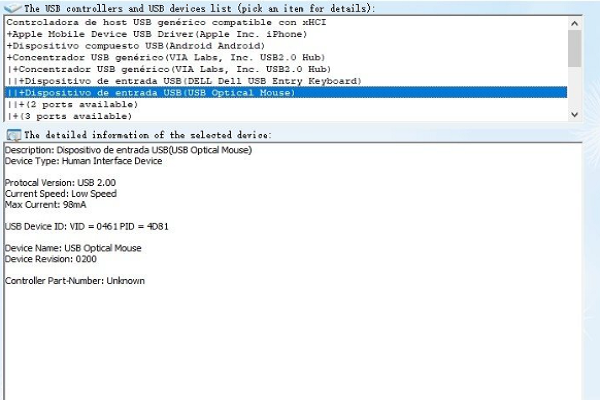Click the detailed information monitor icon
Image resolution: width=600 pixels, height=400 pixels.
point(14,135)
